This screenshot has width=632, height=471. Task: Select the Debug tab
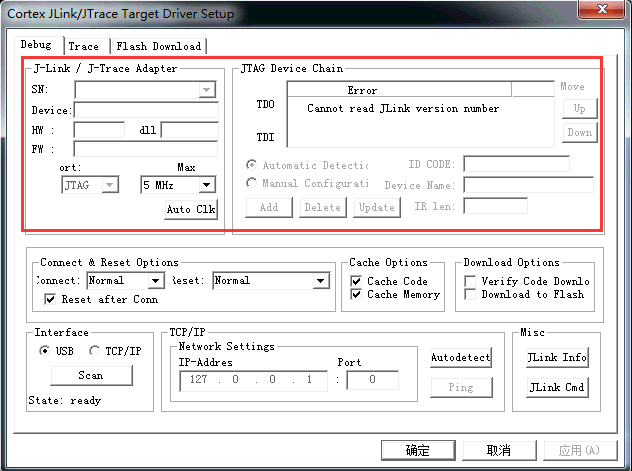pyautogui.click(x=36, y=44)
